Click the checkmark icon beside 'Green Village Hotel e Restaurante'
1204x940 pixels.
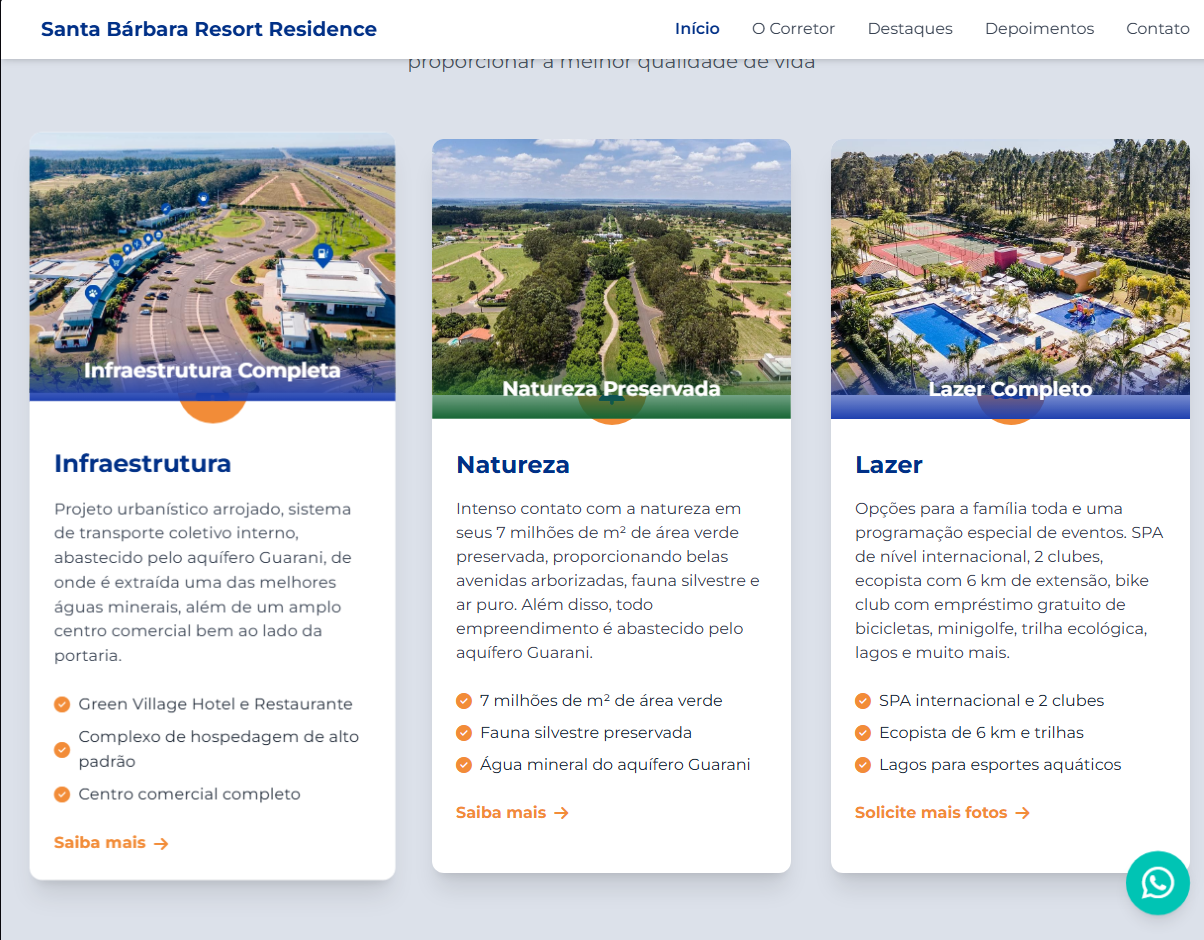coord(62,704)
